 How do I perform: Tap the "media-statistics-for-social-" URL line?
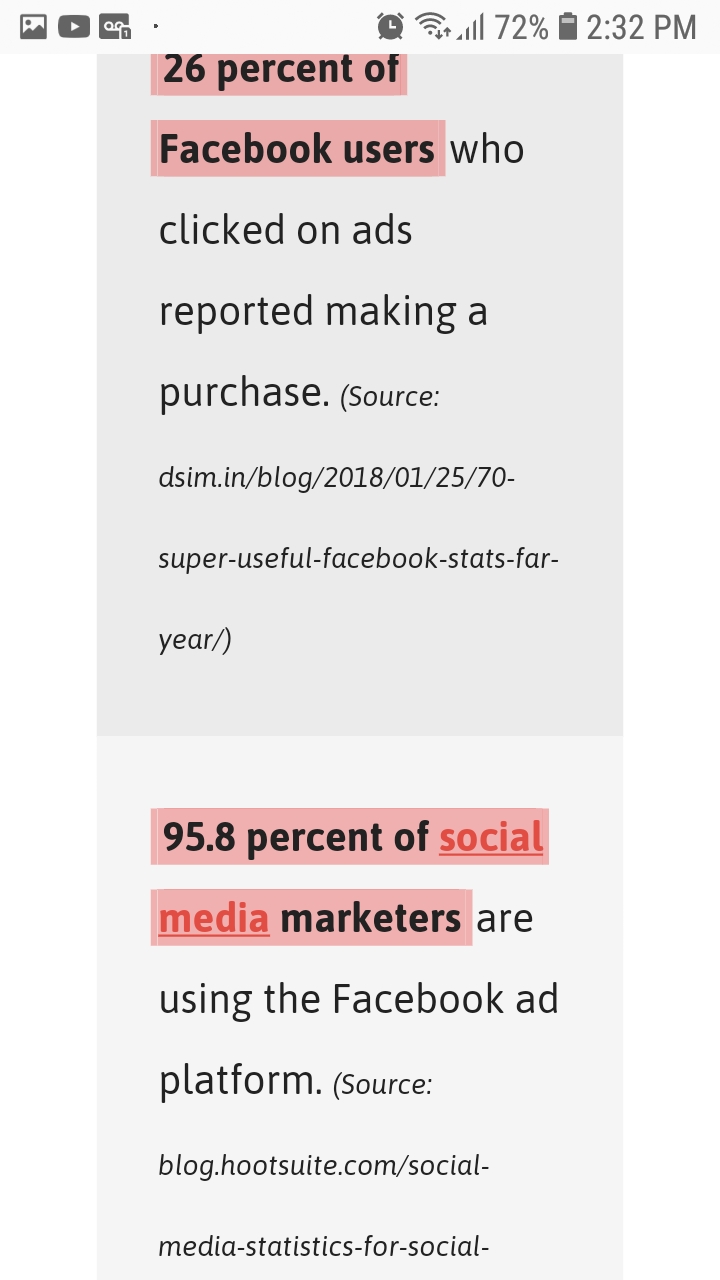(323, 1246)
